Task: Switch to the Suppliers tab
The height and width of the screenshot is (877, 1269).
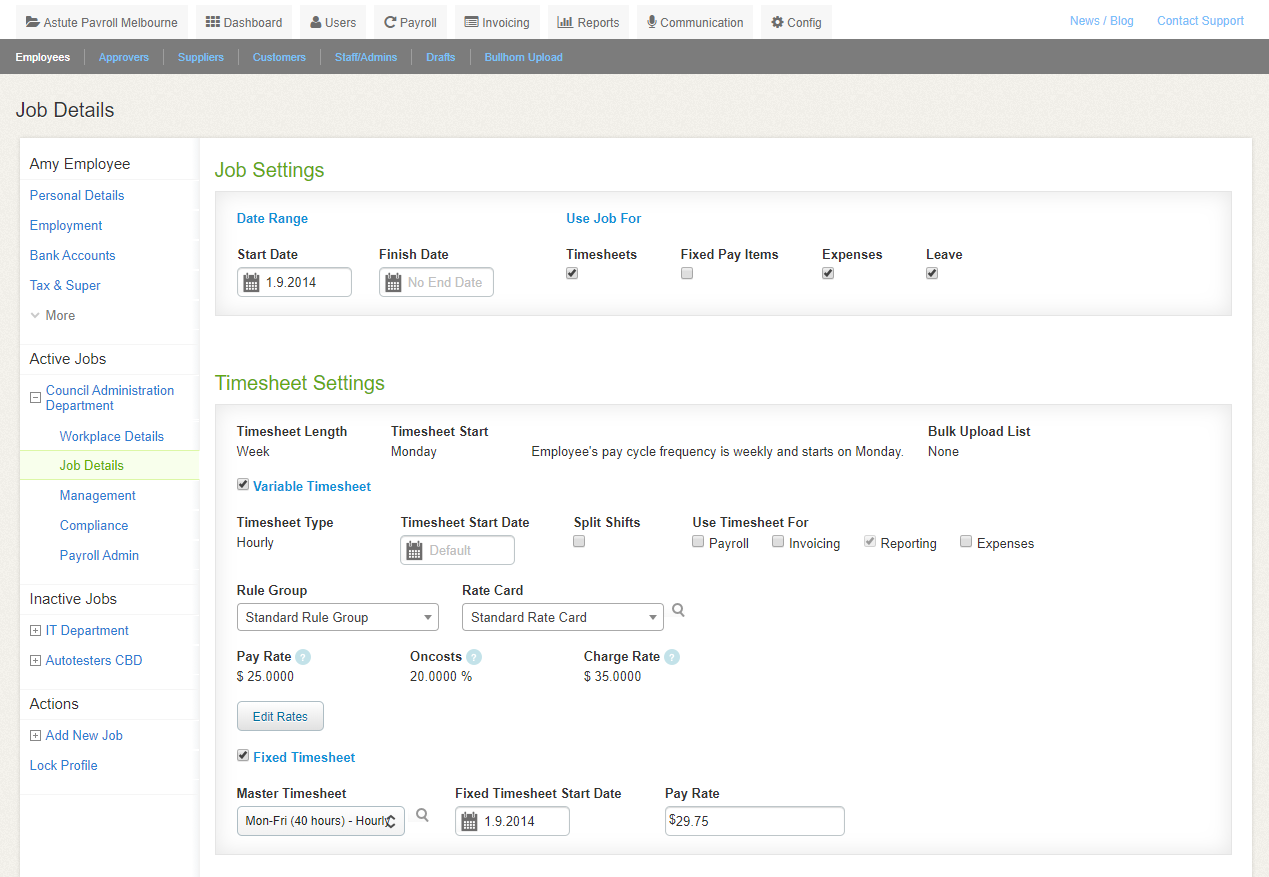Action: tap(201, 57)
